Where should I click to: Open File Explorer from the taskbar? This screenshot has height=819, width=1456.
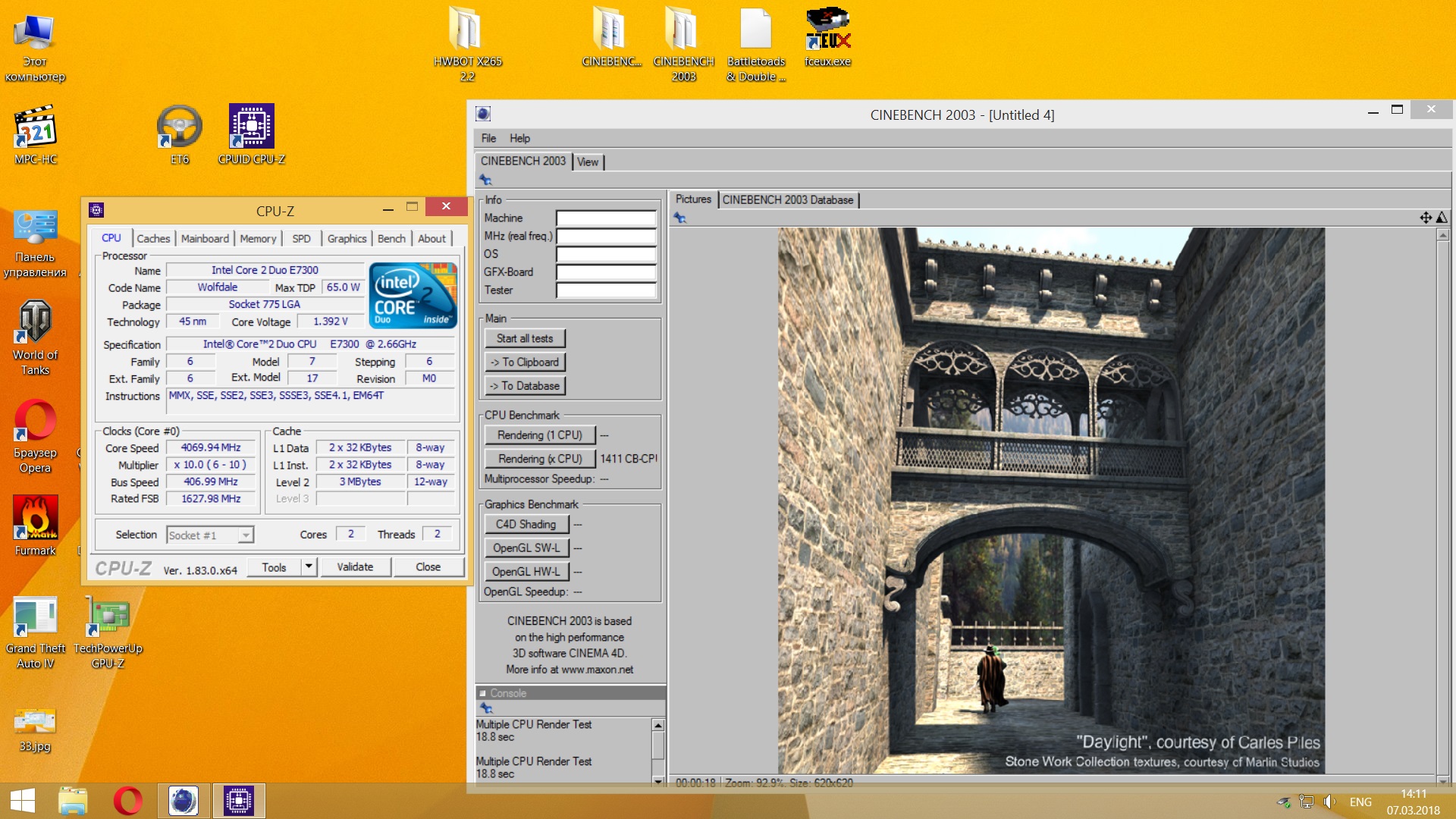(73, 801)
